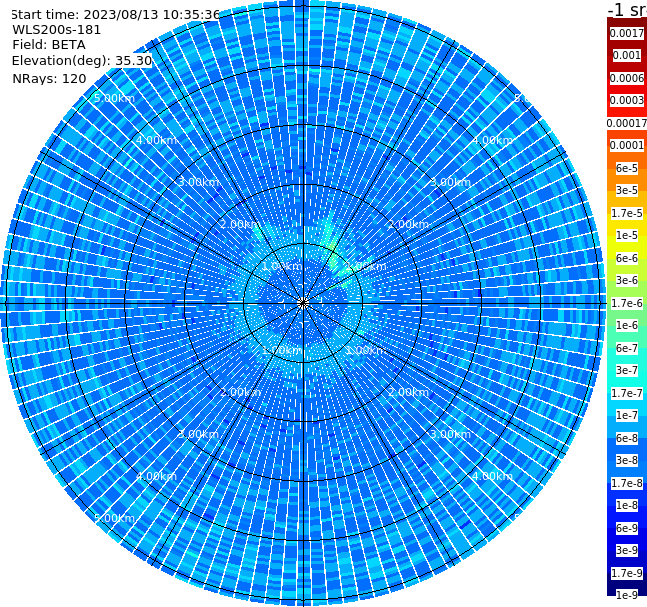Click the 2.00km range label in lower-left quadrant

[240, 392]
